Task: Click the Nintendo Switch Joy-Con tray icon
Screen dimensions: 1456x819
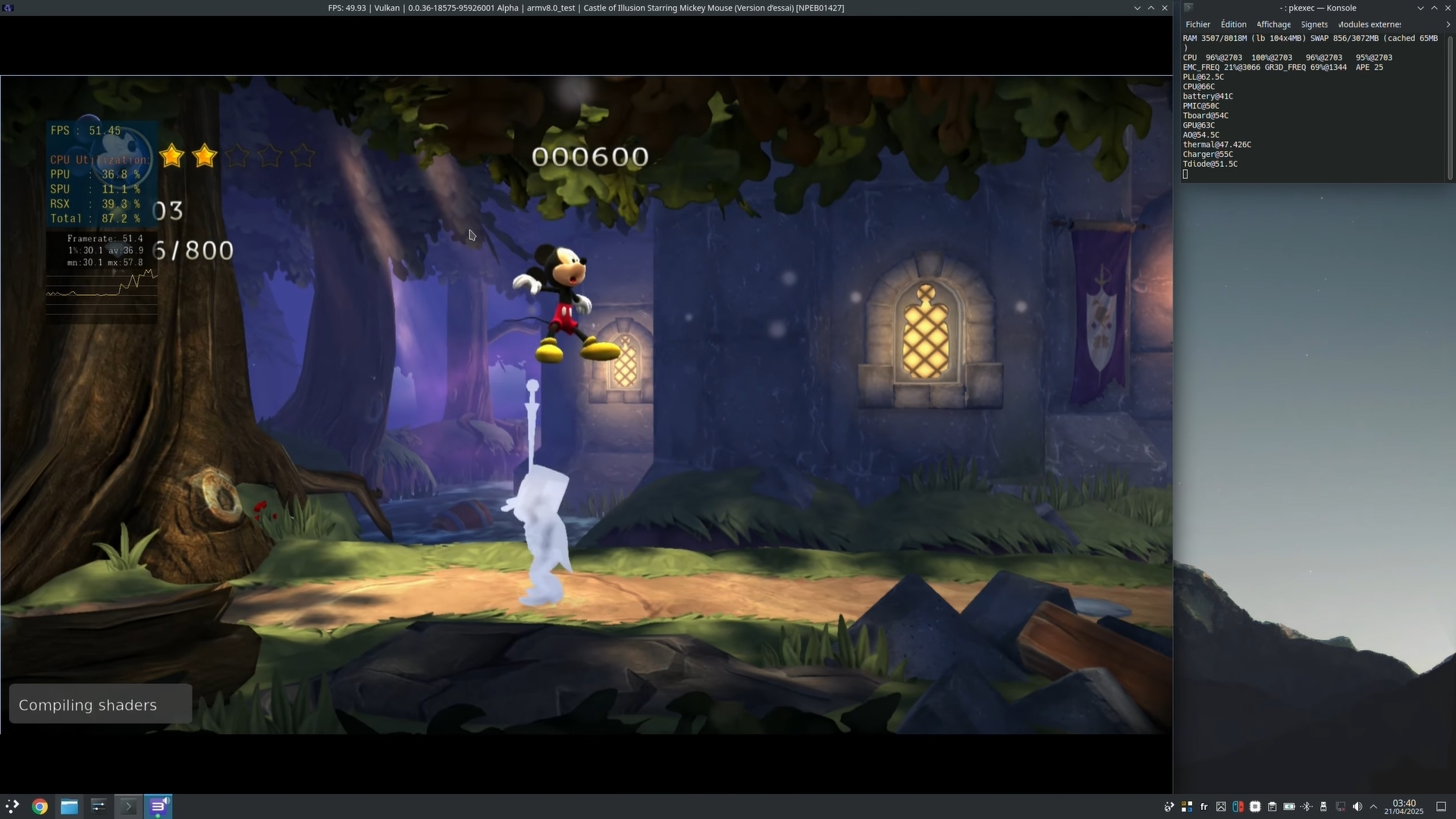Action: (x=1238, y=807)
